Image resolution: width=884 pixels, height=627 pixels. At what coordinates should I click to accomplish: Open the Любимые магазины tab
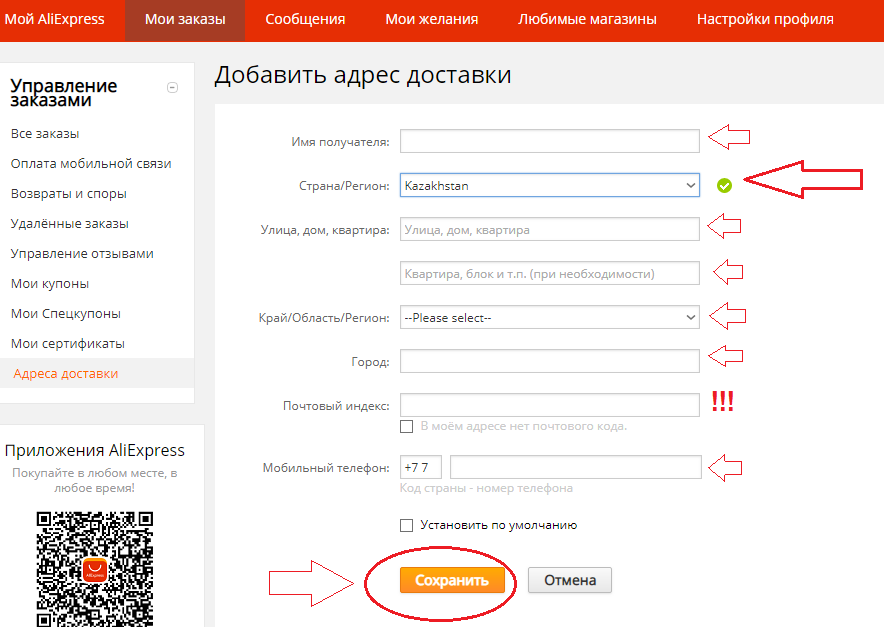[587, 19]
